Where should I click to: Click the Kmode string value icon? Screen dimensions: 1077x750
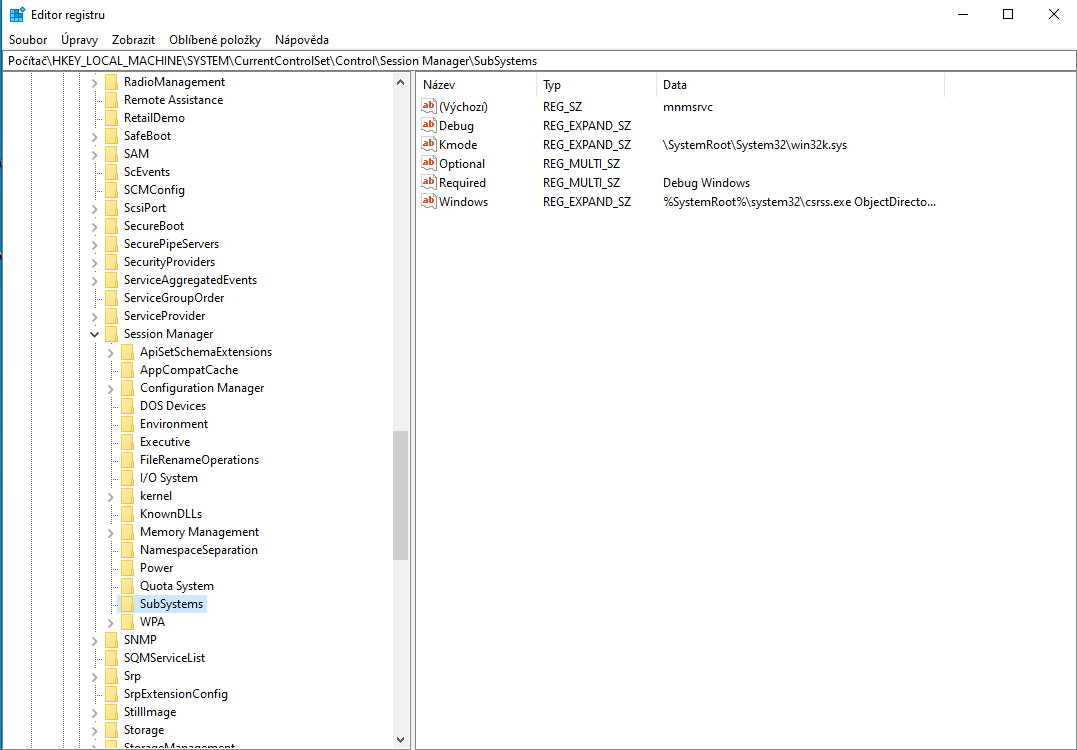pyautogui.click(x=430, y=145)
